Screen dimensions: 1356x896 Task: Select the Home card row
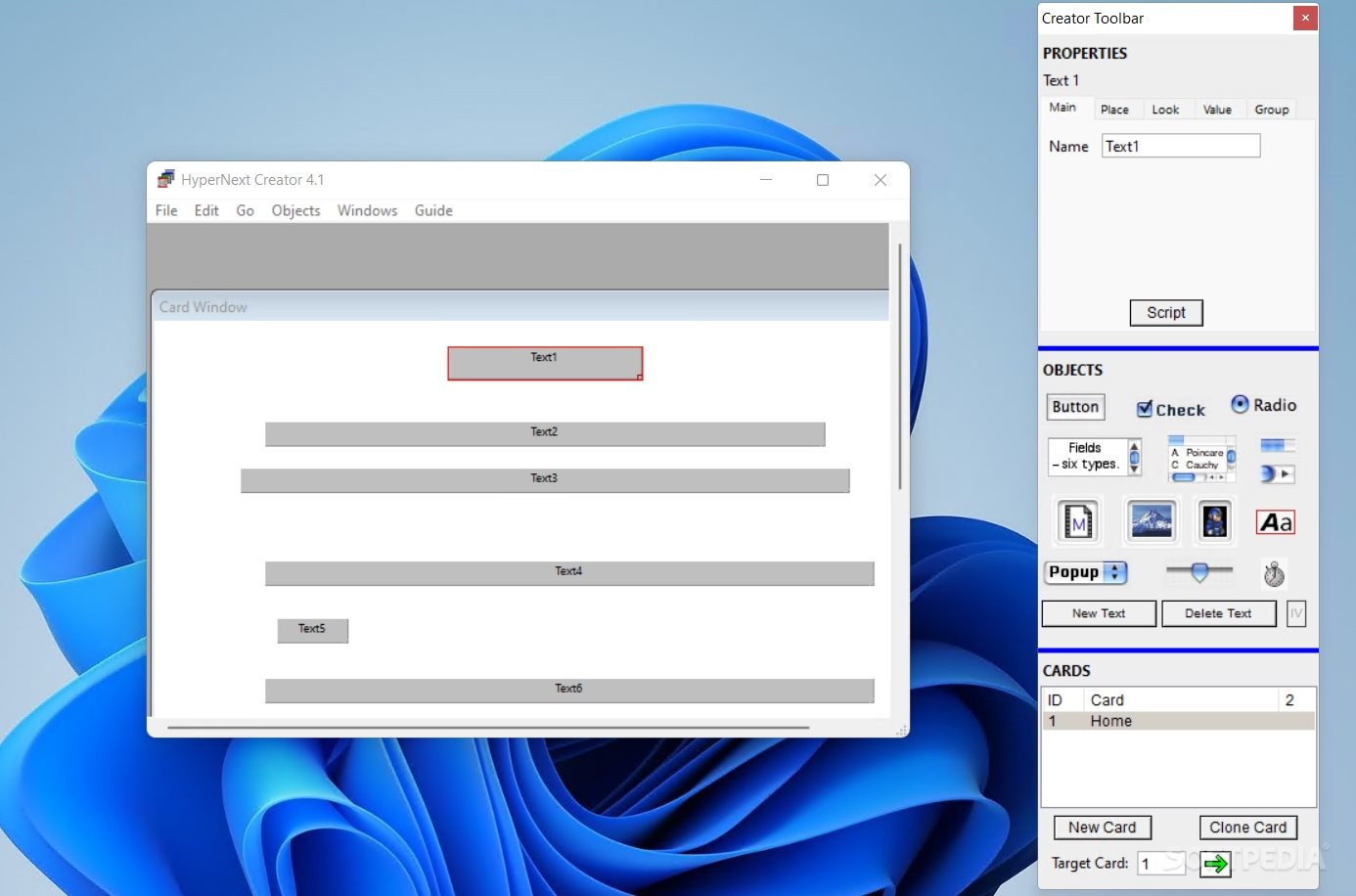[x=1178, y=721]
